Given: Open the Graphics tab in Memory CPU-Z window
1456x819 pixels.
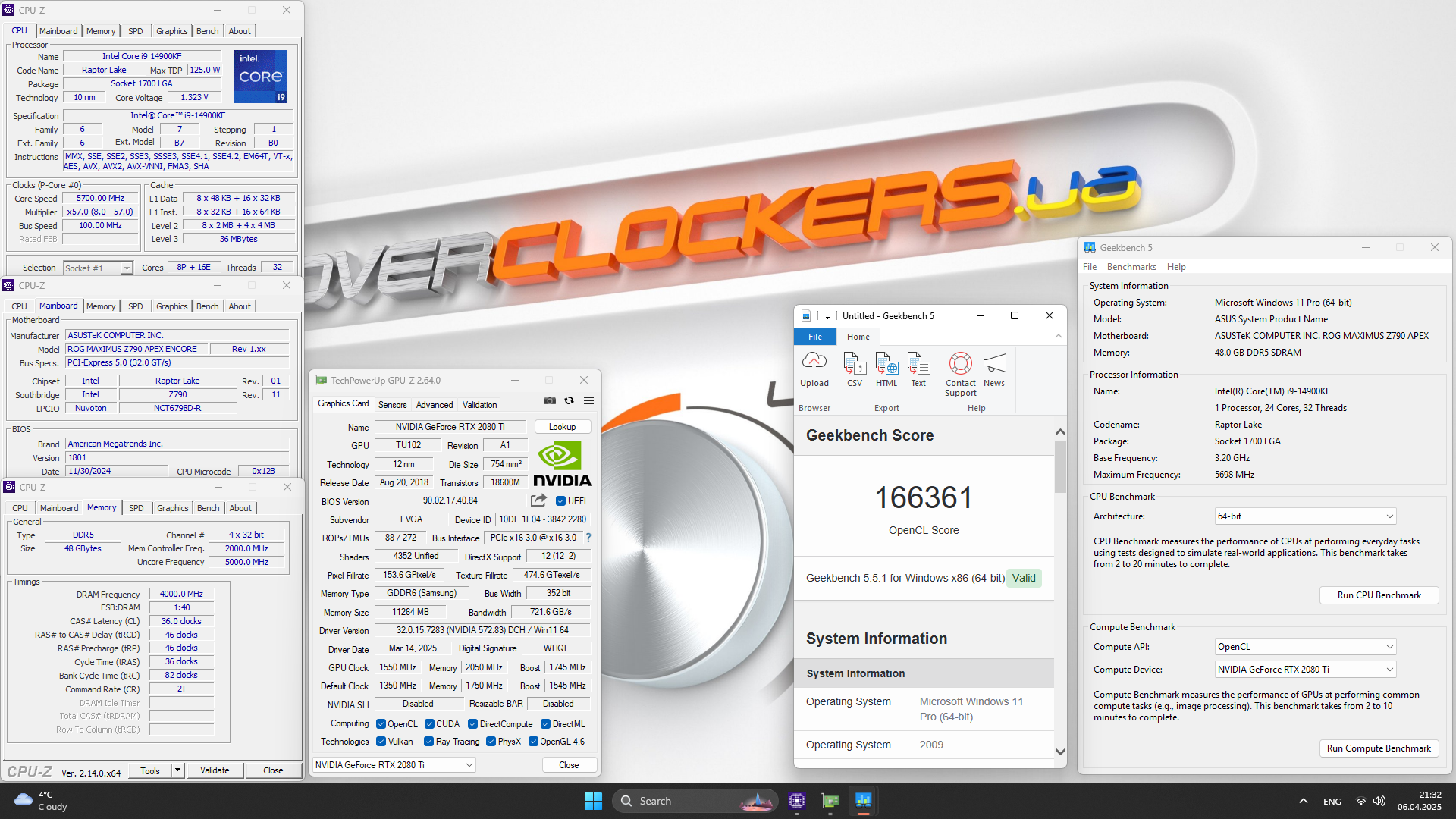Looking at the screenshot, I should pos(172,508).
